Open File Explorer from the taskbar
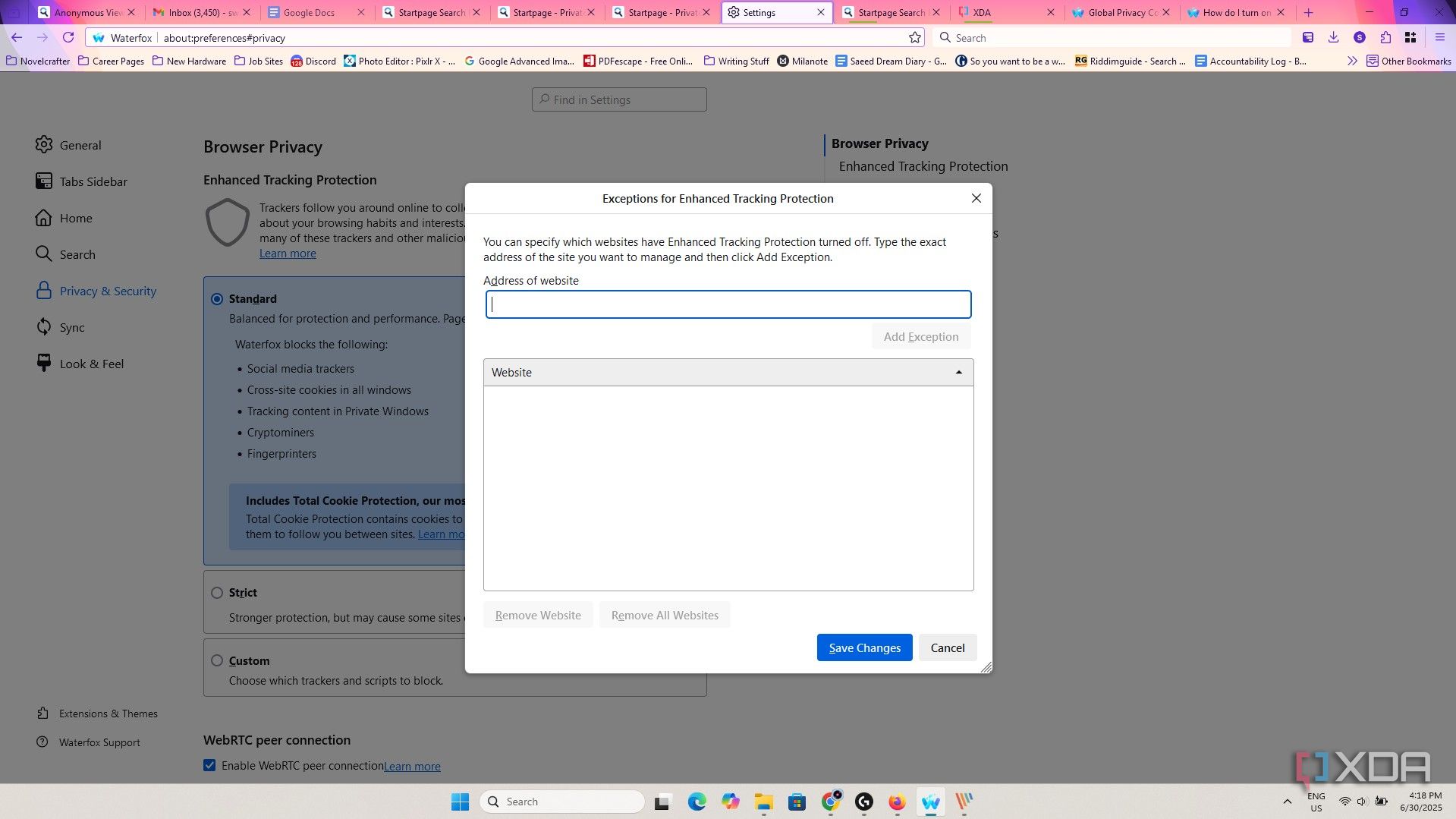Screen dimensions: 1456x819 [x=763, y=802]
